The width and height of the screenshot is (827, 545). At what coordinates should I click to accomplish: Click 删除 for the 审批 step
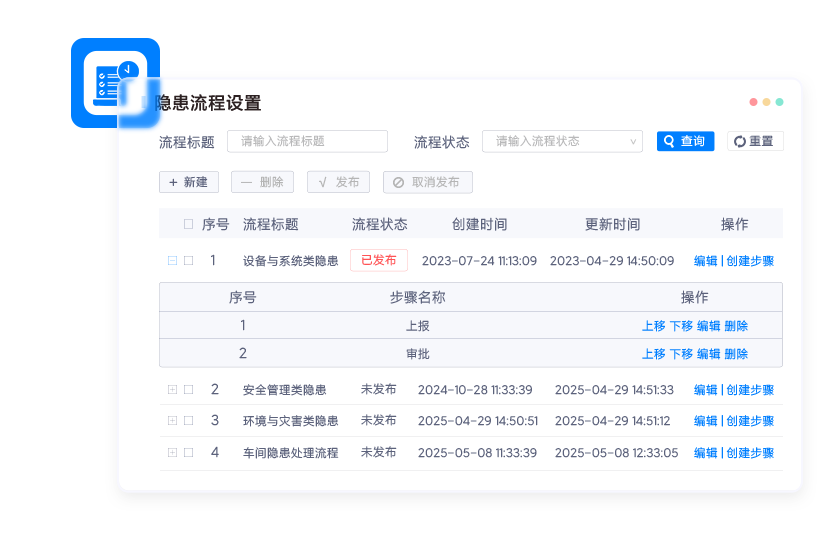[736, 354]
